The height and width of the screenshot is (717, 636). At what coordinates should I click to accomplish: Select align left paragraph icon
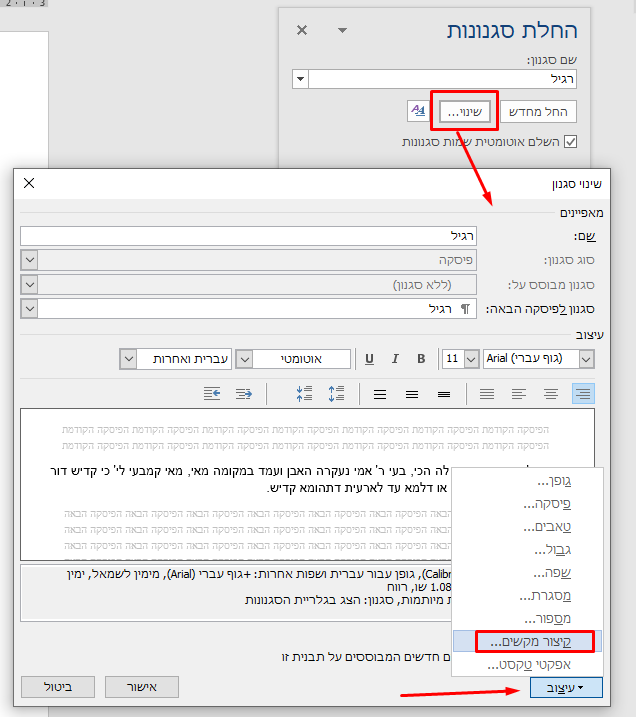tap(519, 394)
